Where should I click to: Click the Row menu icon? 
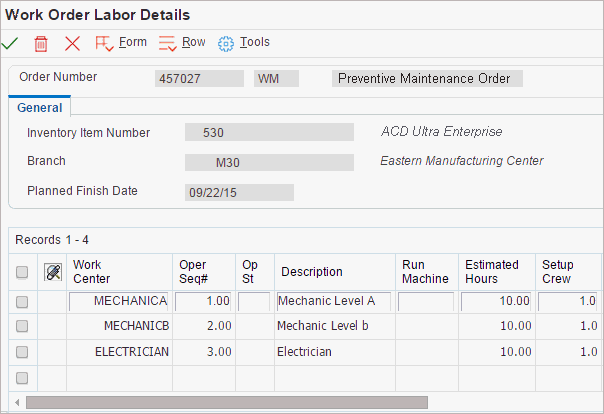click(x=167, y=43)
